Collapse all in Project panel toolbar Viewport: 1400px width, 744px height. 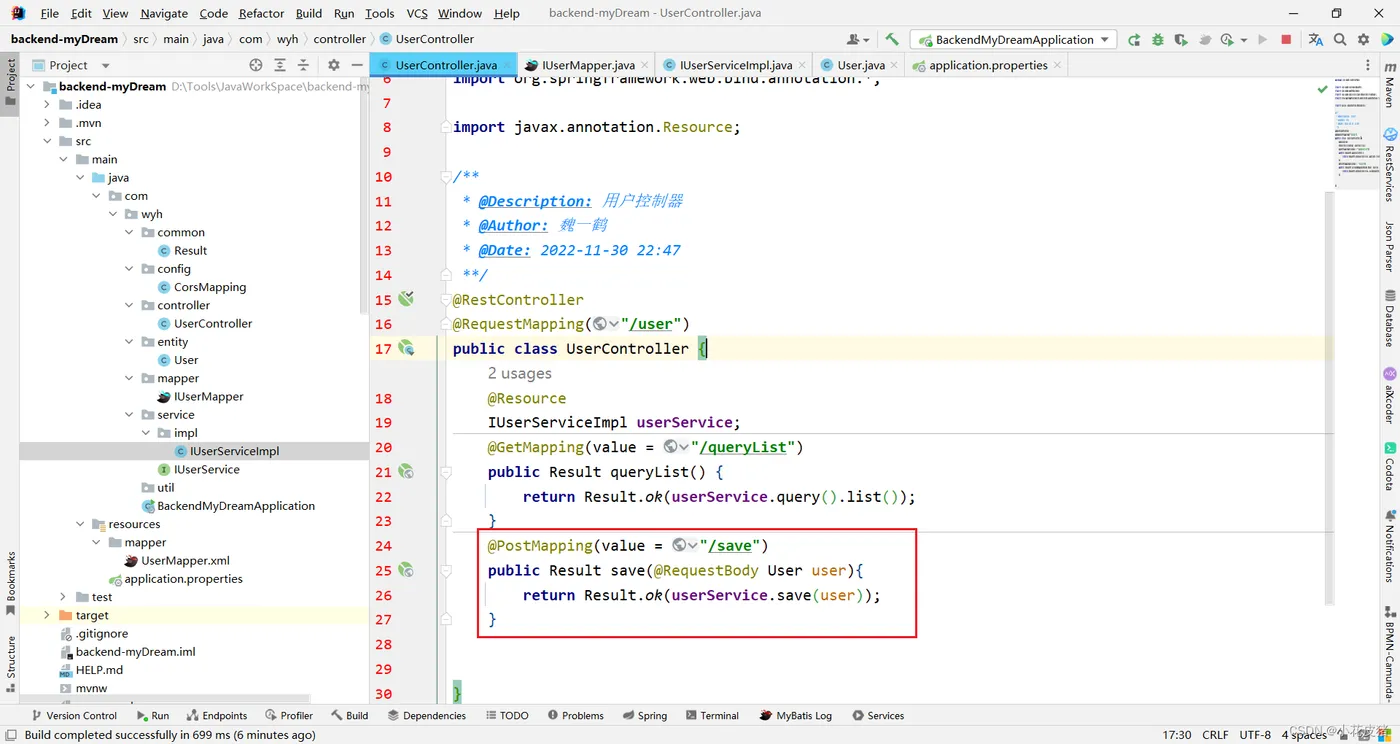tap(304, 65)
